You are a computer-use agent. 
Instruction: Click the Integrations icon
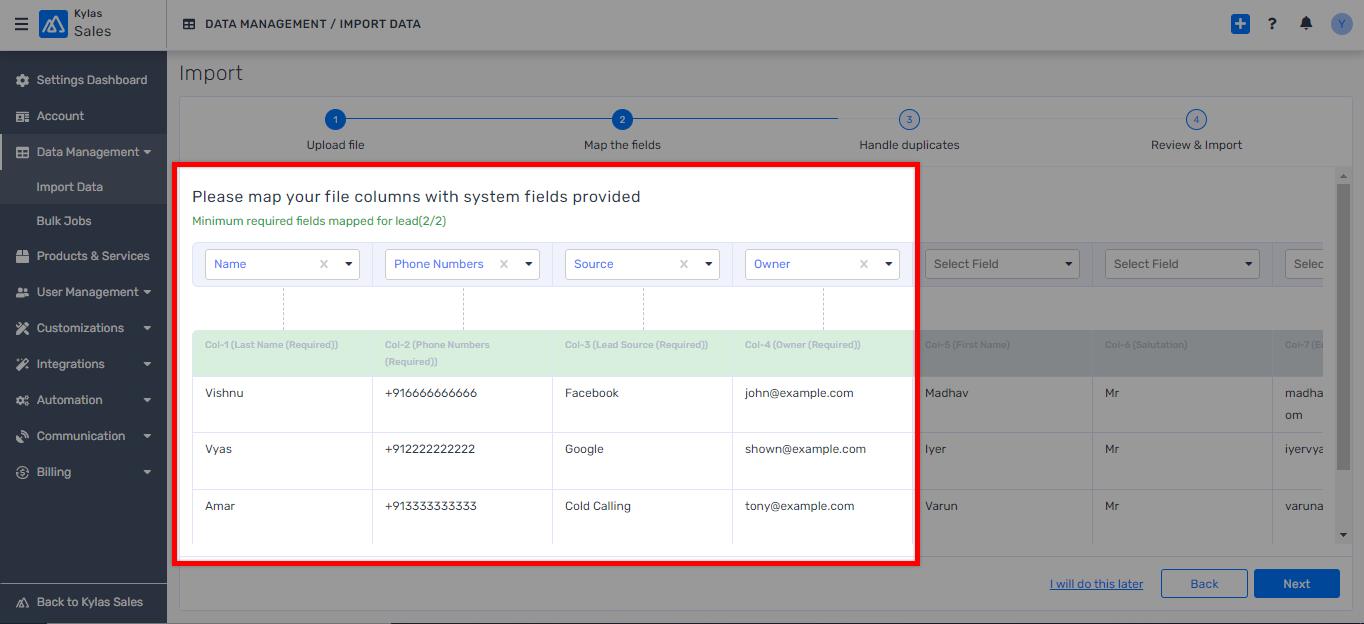[22, 364]
